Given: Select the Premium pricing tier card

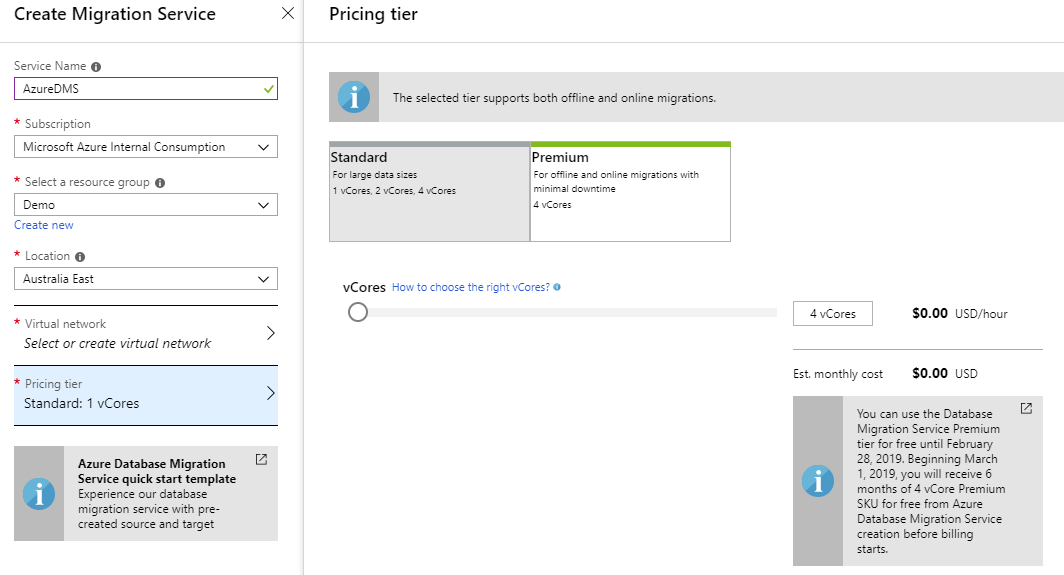Looking at the screenshot, I should (630, 193).
